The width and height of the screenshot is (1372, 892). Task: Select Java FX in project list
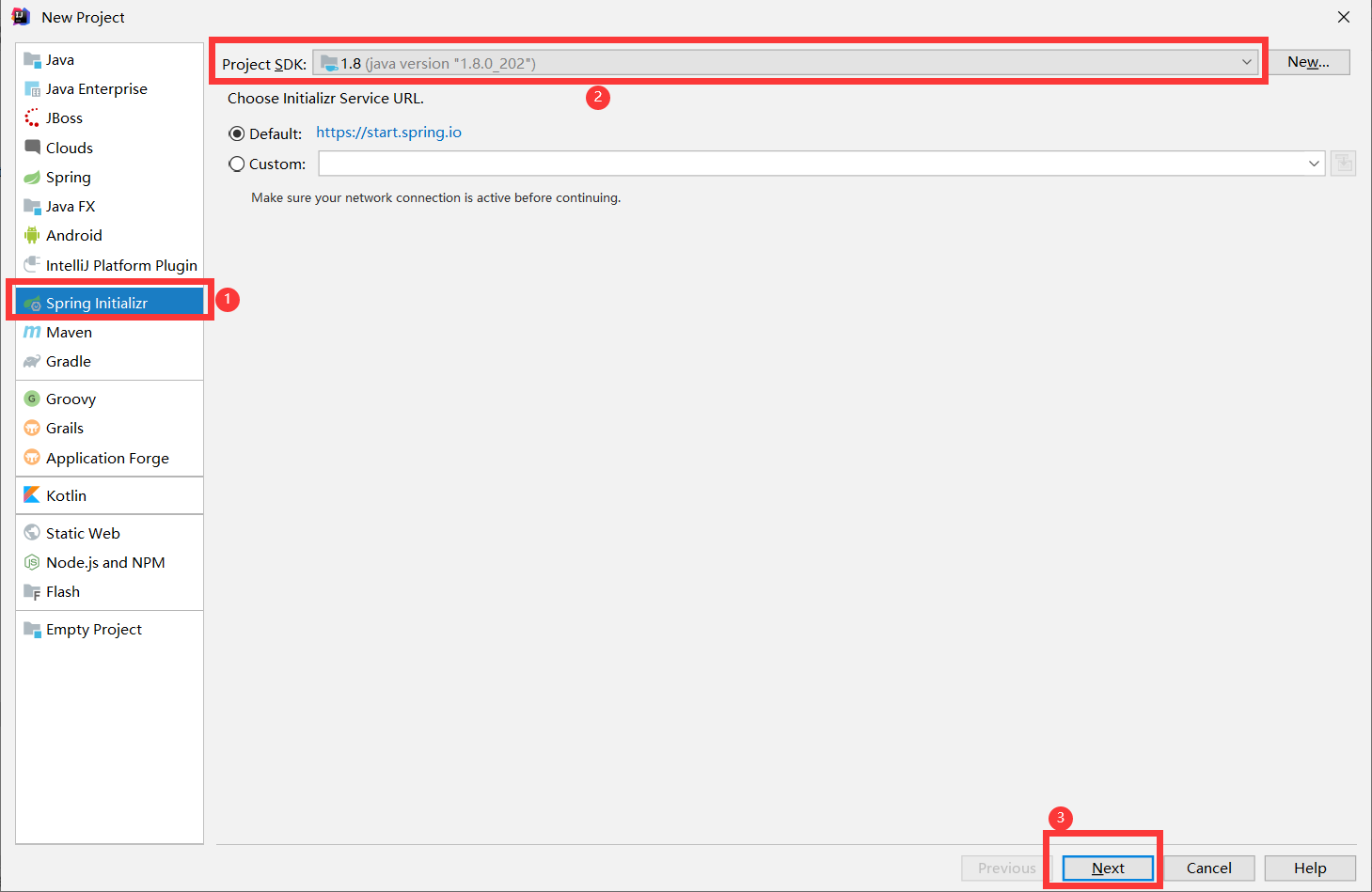[x=109, y=206]
